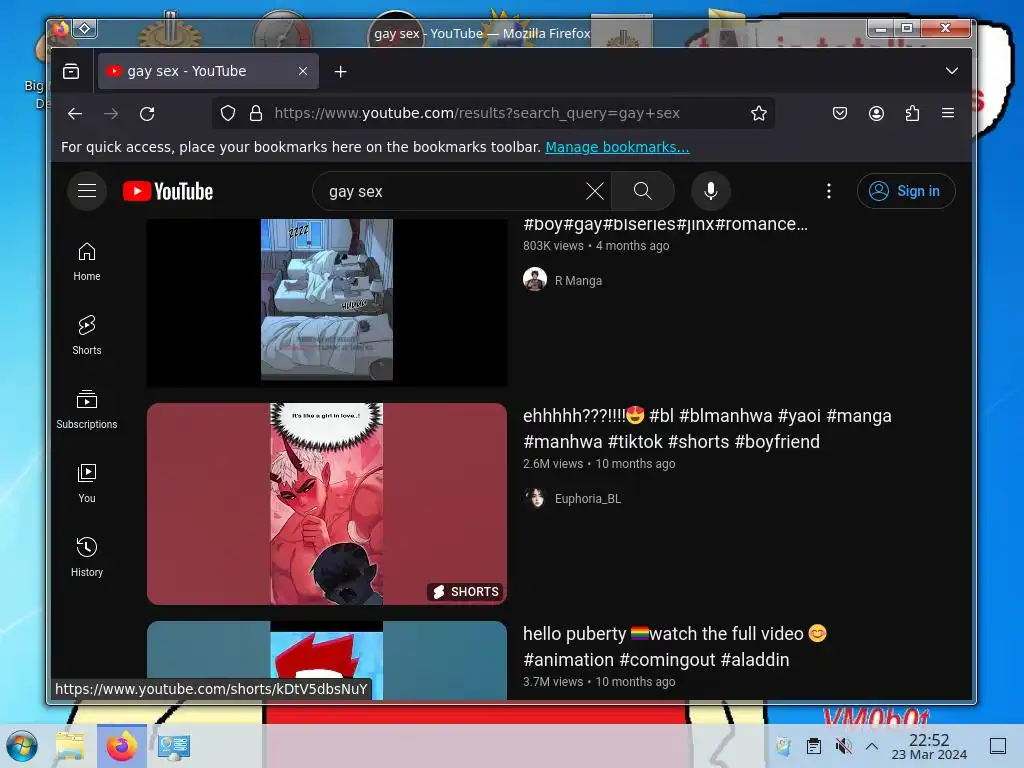Open tracking protection shield icon
Viewport: 1024px width, 768px height.
tap(228, 114)
